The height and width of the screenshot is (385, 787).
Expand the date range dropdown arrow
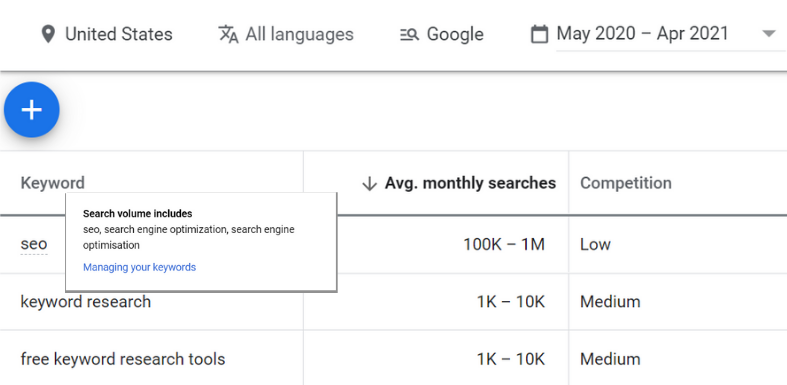pyautogui.click(x=768, y=34)
